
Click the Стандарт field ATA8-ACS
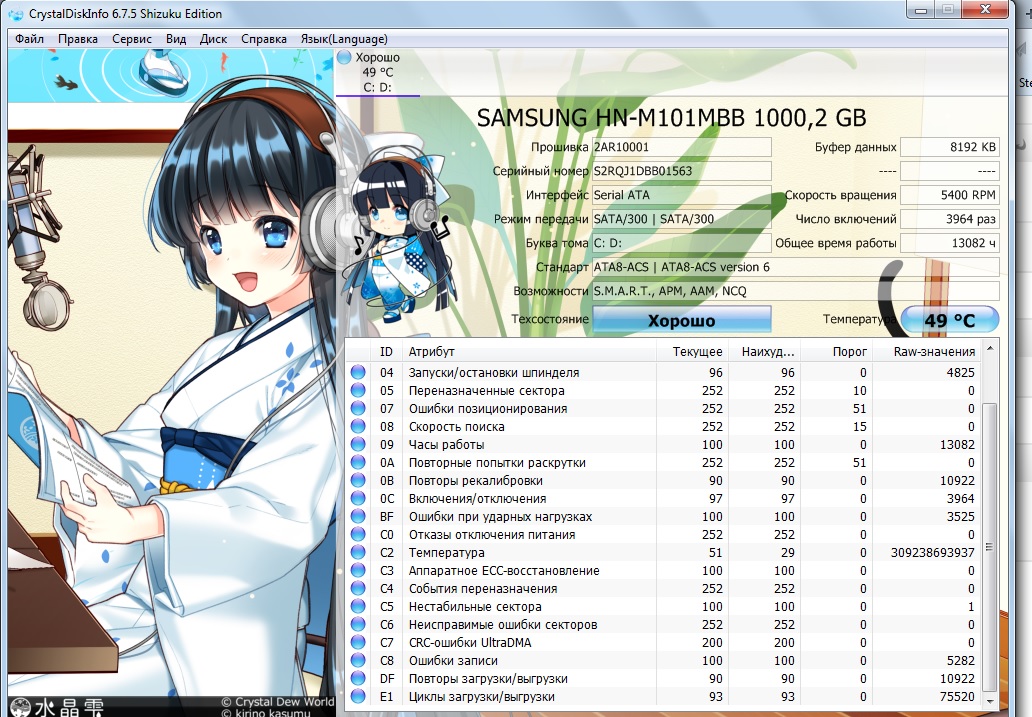click(x=795, y=267)
